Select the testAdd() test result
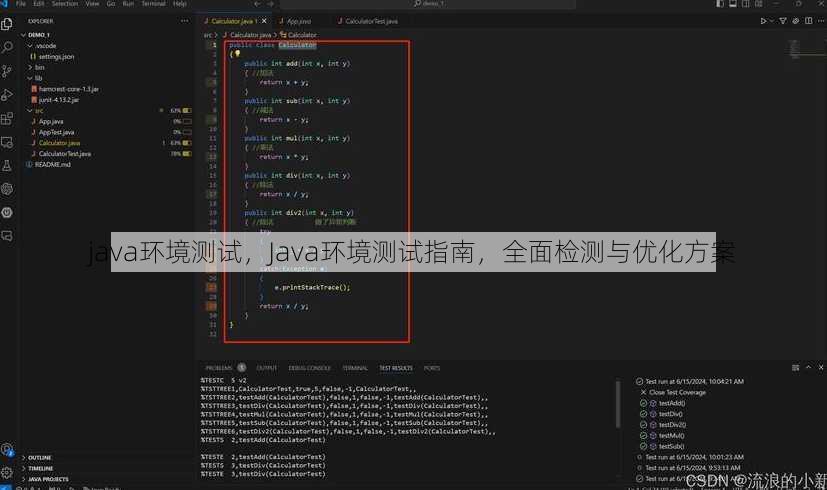The image size is (827, 490). coord(671,403)
